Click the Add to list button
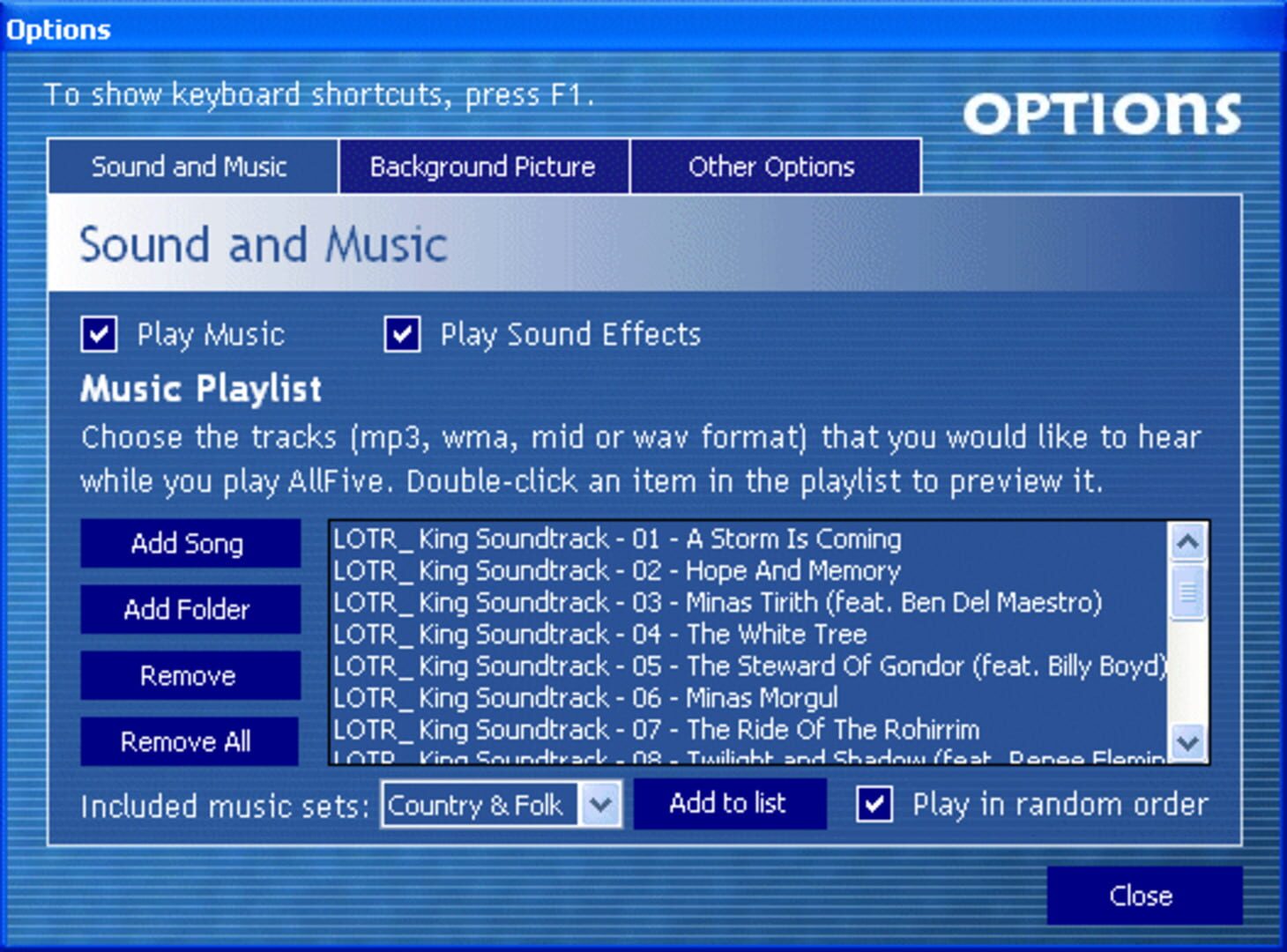The width and height of the screenshot is (1287, 952). (728, 803)
